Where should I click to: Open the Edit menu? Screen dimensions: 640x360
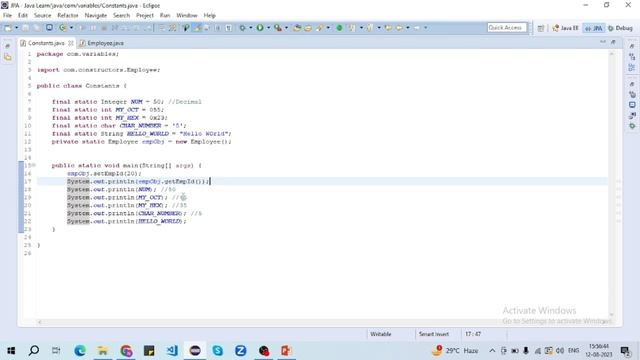[23, 16]
